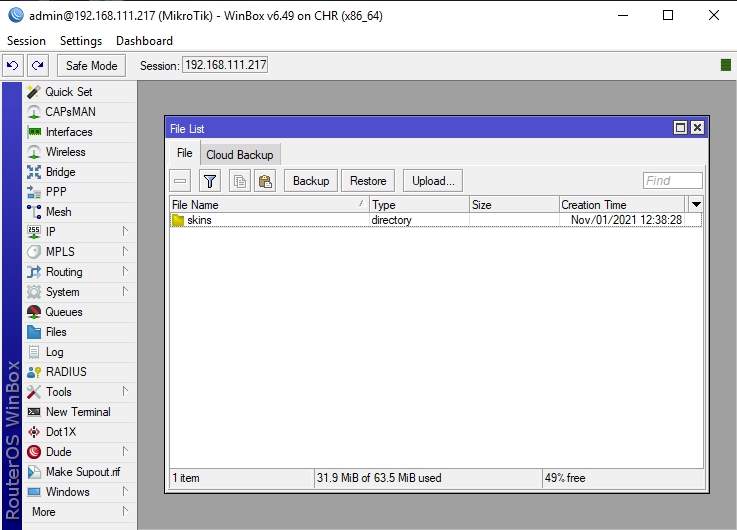Screen dimensions: 737x530
Task: Switch to the Cloud Backup tab
Action: point(240,155)
